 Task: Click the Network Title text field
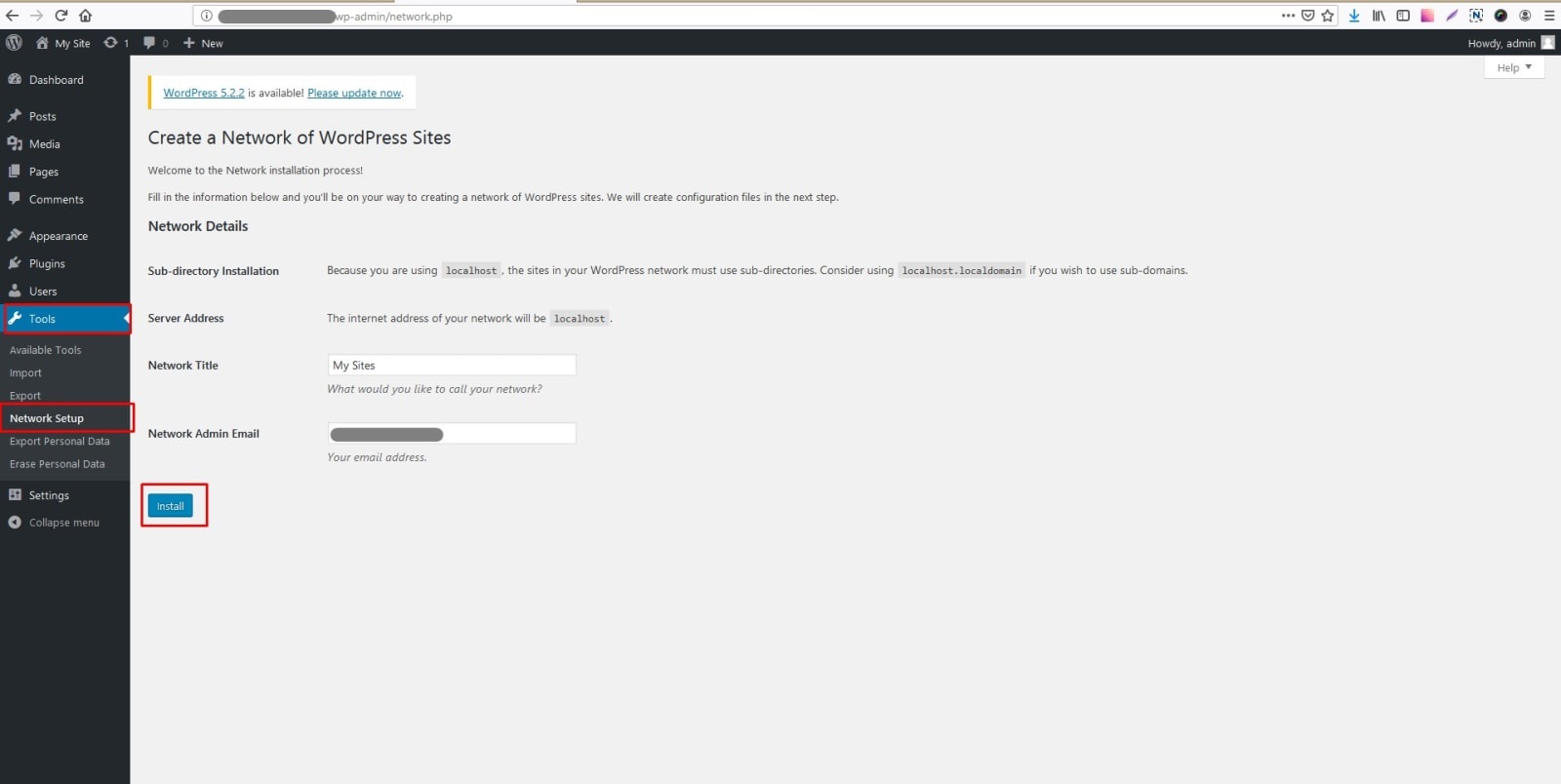coord(451,365)
